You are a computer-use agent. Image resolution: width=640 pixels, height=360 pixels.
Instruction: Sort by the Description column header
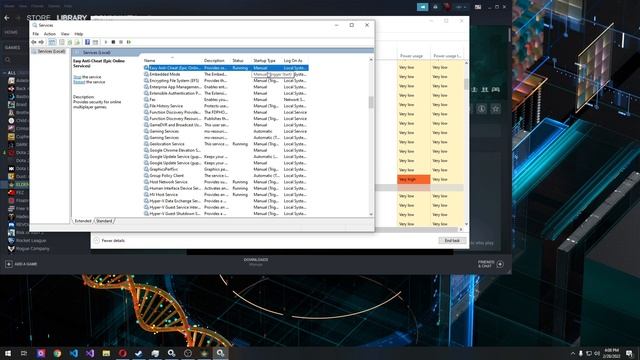point(216,60)
